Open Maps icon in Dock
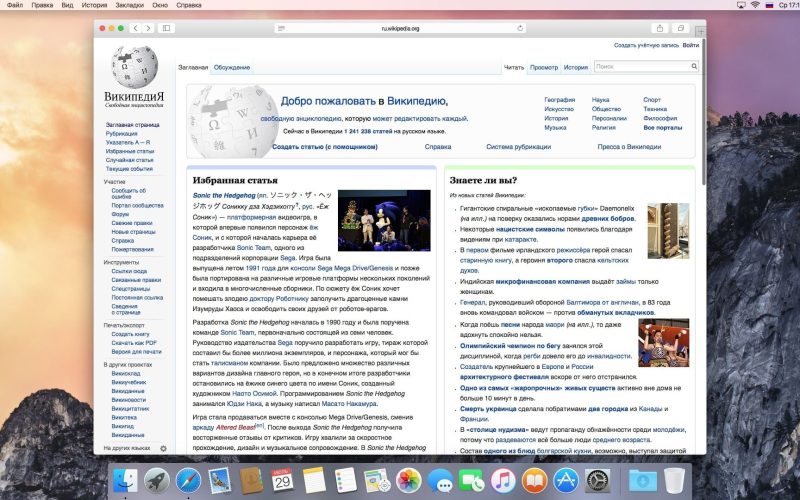Viewport: 800px width, 500px height. 377,480
